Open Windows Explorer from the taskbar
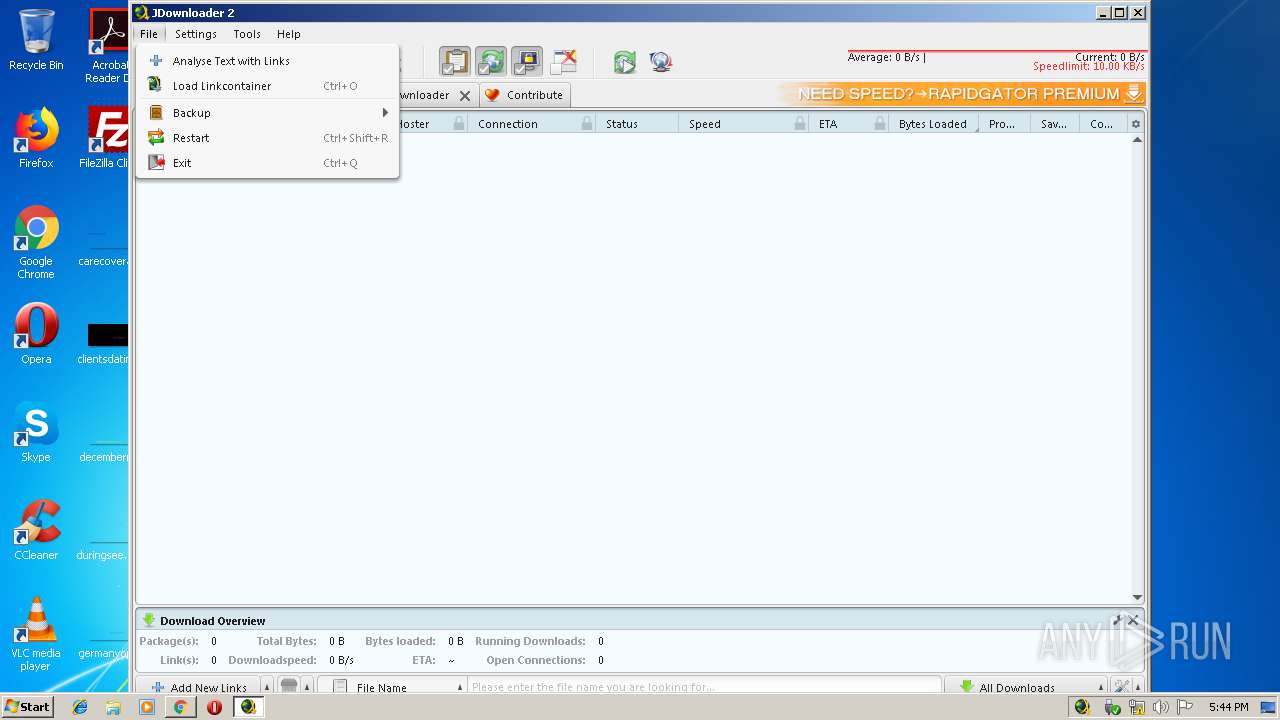1280x720 pixels. coord(113,707)
